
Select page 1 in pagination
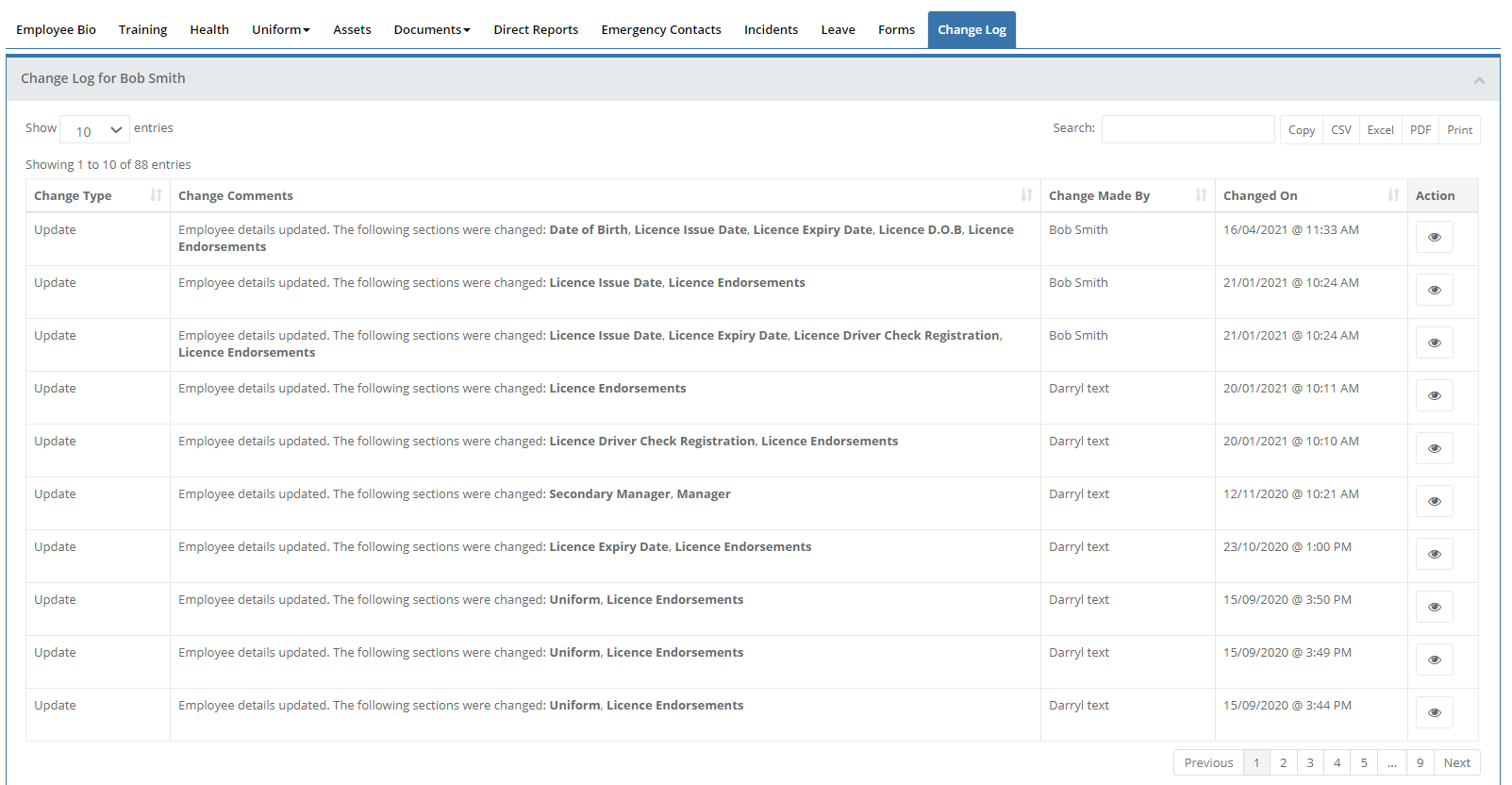pos(1256,762)
